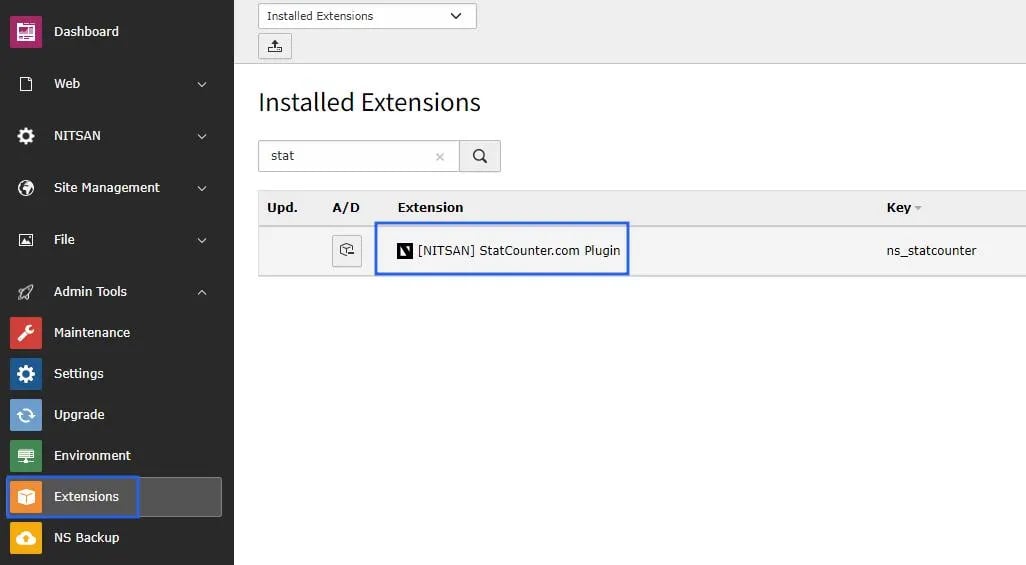Expand the Site Management chevron

pyautogui.click(x=202, y=189)
